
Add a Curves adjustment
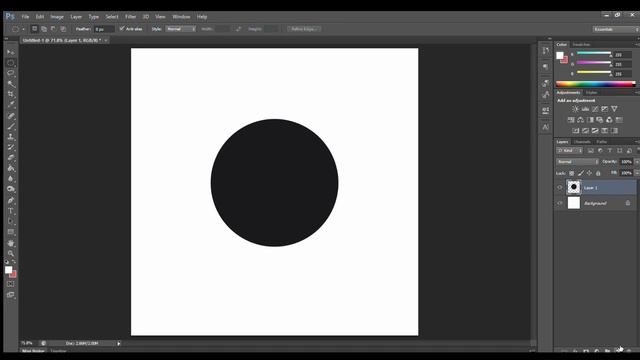click(595, 109)
